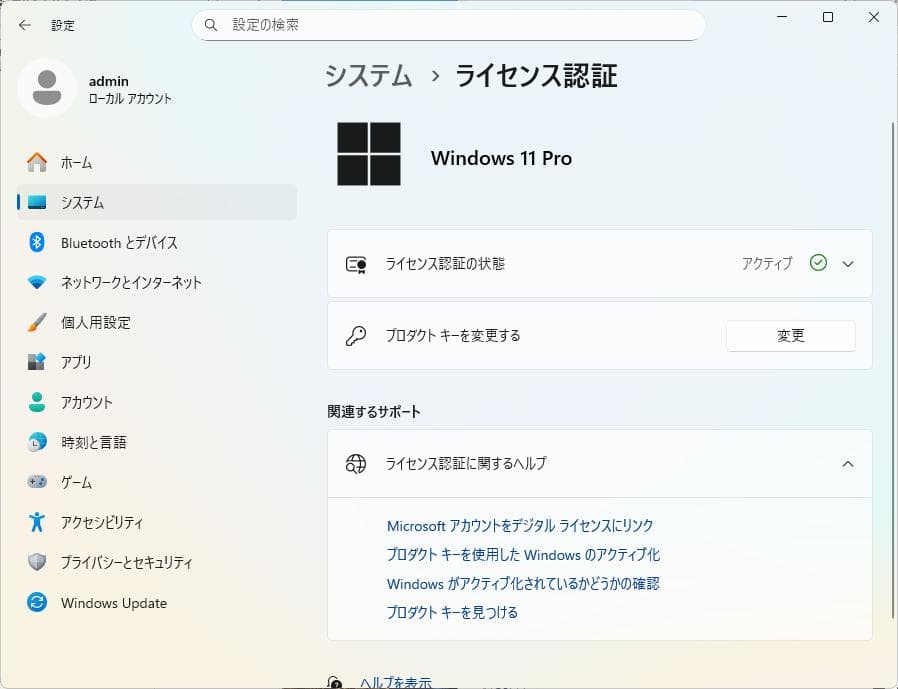Click the green アクティブ status checkmark
Screen dimensions: 898x689
pos(818,263)
